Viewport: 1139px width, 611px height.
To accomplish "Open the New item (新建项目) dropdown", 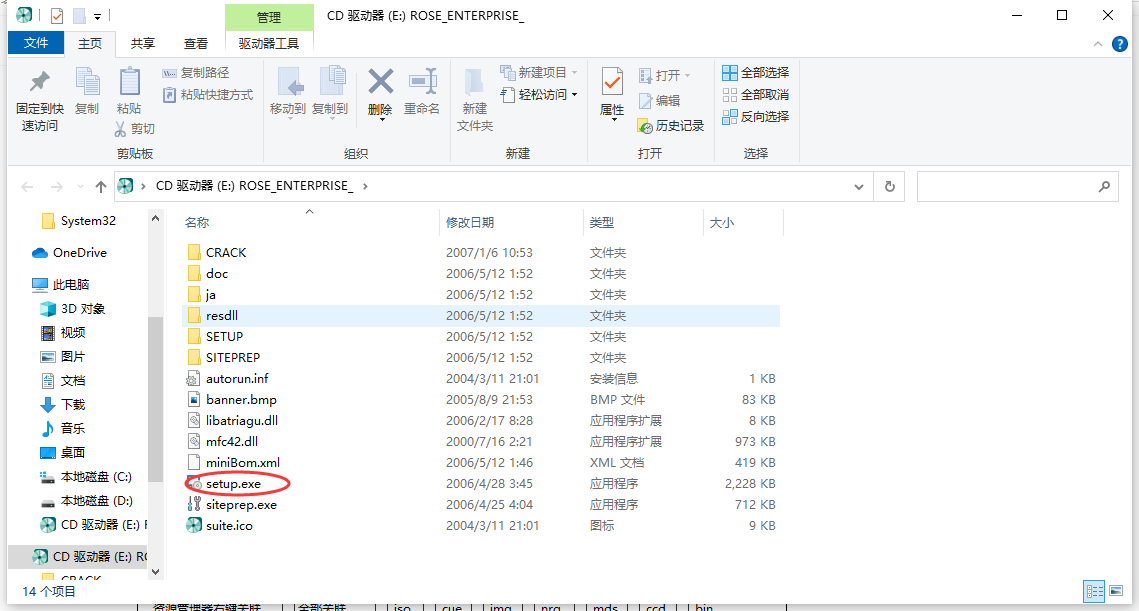I will [539, 73].
